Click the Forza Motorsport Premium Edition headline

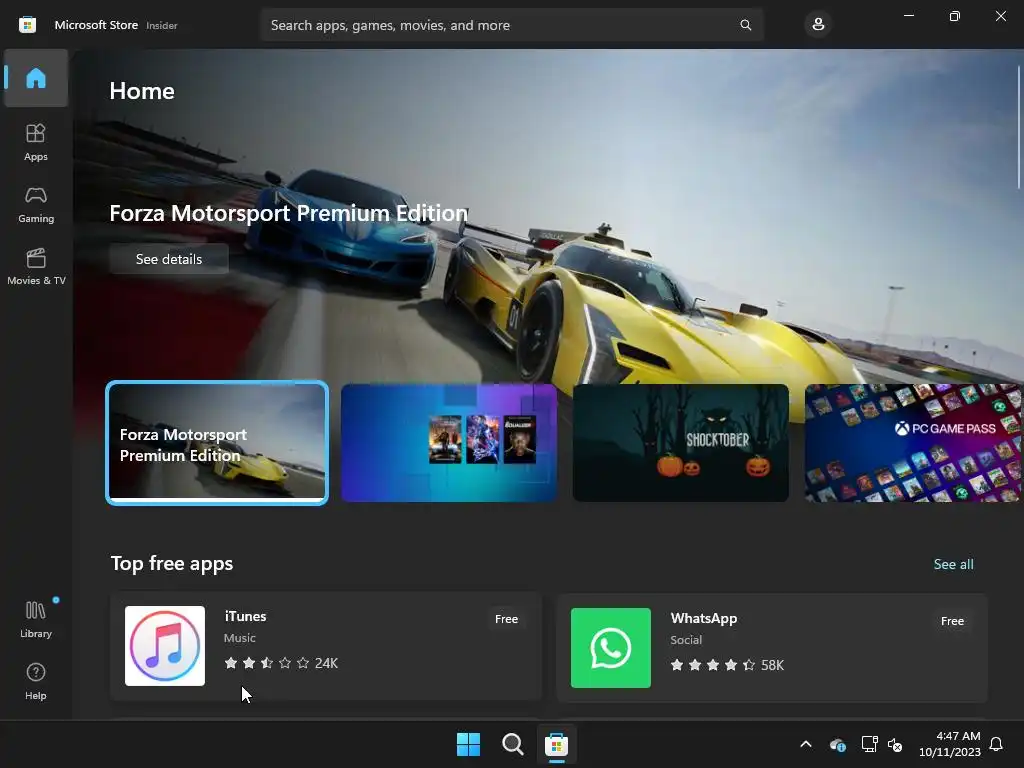click(289, 213)
